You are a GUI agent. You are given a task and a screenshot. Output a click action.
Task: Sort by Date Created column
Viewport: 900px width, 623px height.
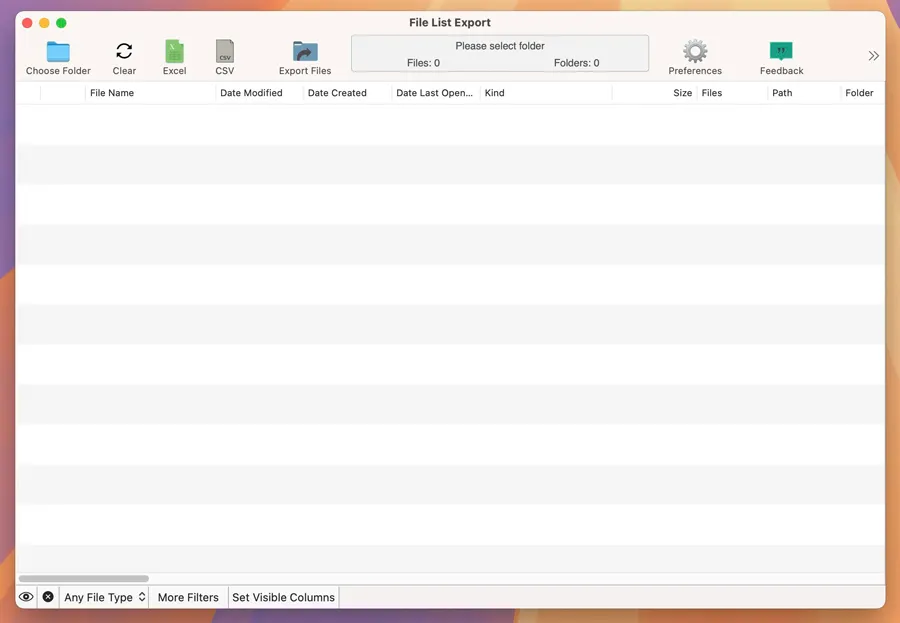[337, 93]
